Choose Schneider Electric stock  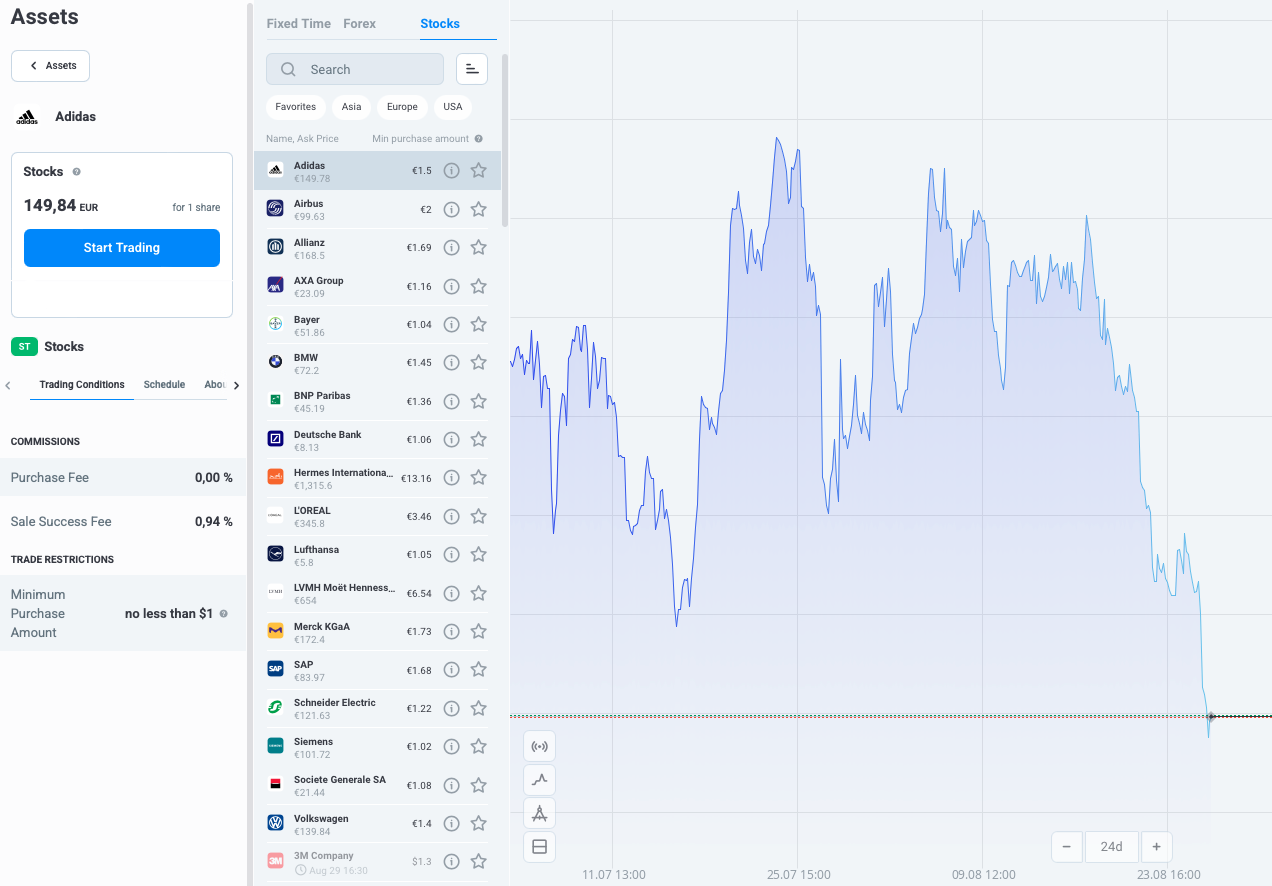377,708
